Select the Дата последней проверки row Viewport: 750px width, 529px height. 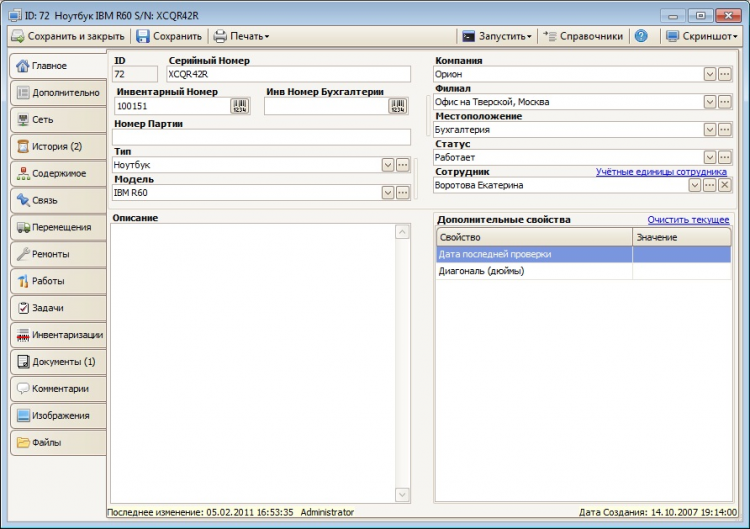584,254
